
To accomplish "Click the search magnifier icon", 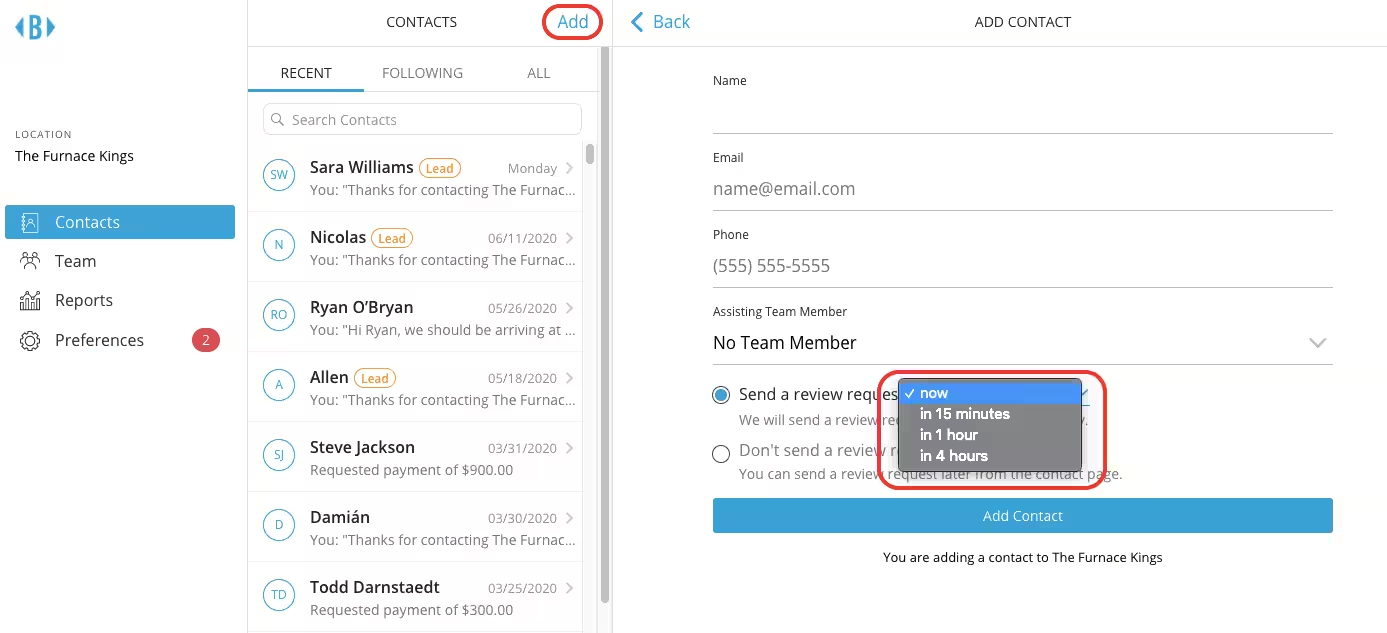I will [277, 120].
